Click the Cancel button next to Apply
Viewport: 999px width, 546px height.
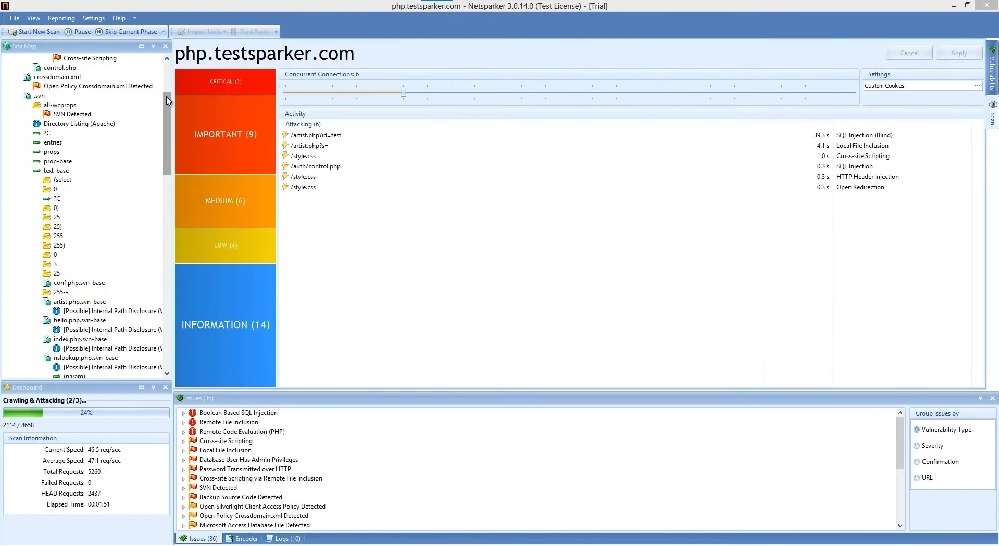909,53
